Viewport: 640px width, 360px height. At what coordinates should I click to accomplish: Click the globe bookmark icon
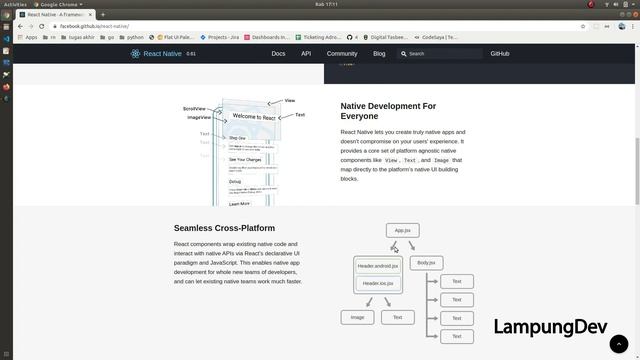coord(151,37)
